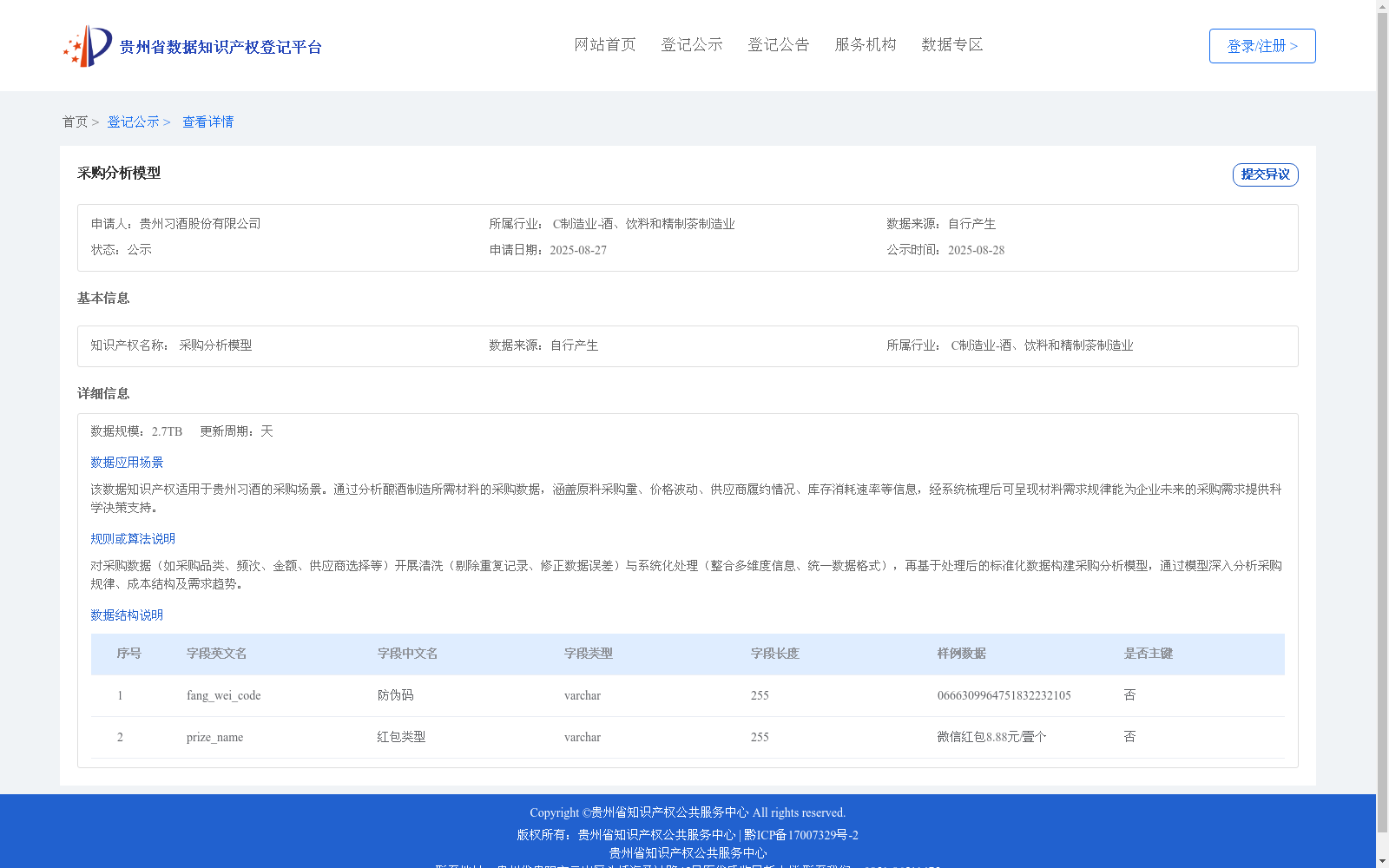Click the footer copyright line
Image resolution: width=1389 pixels, height=868 pixels.
[x=688, y=813]
